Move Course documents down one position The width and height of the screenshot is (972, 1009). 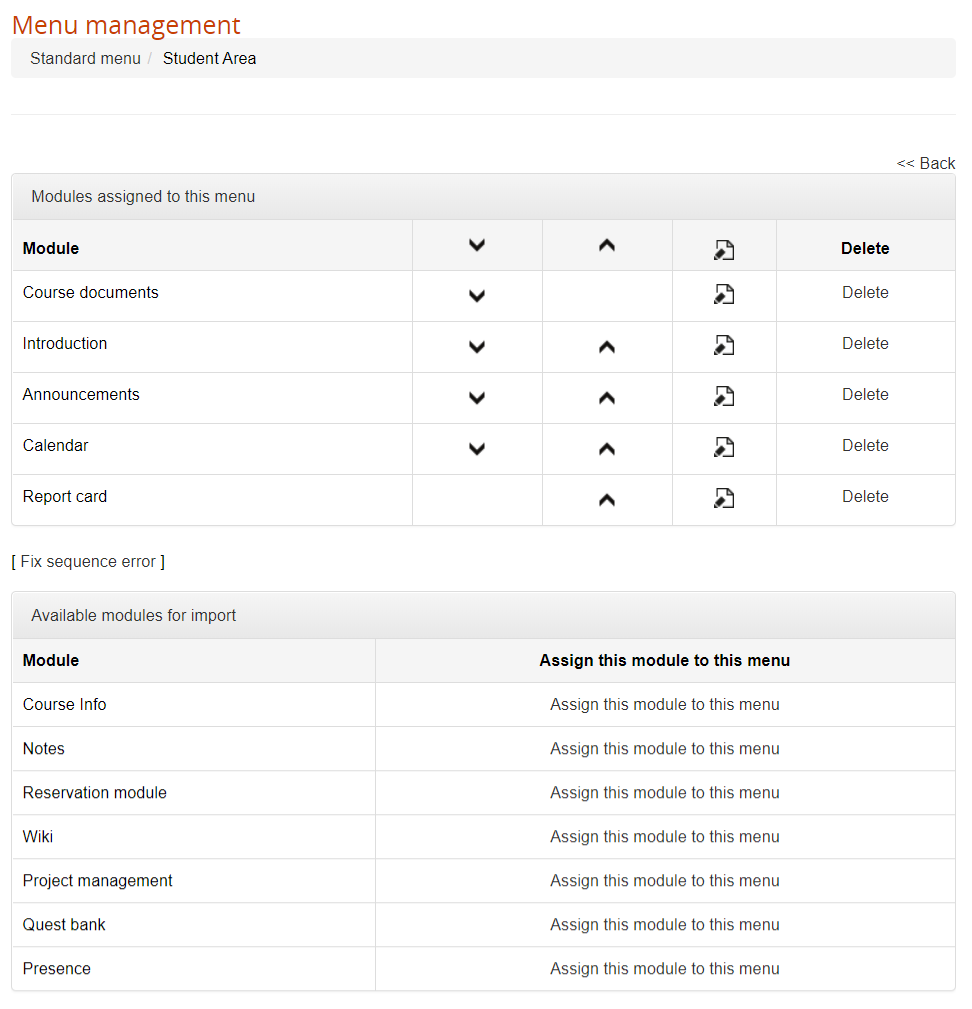coord(477,293)
